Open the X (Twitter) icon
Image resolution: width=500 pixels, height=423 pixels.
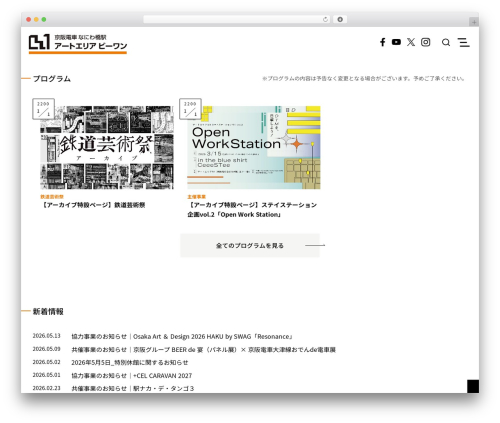(411, 42)
